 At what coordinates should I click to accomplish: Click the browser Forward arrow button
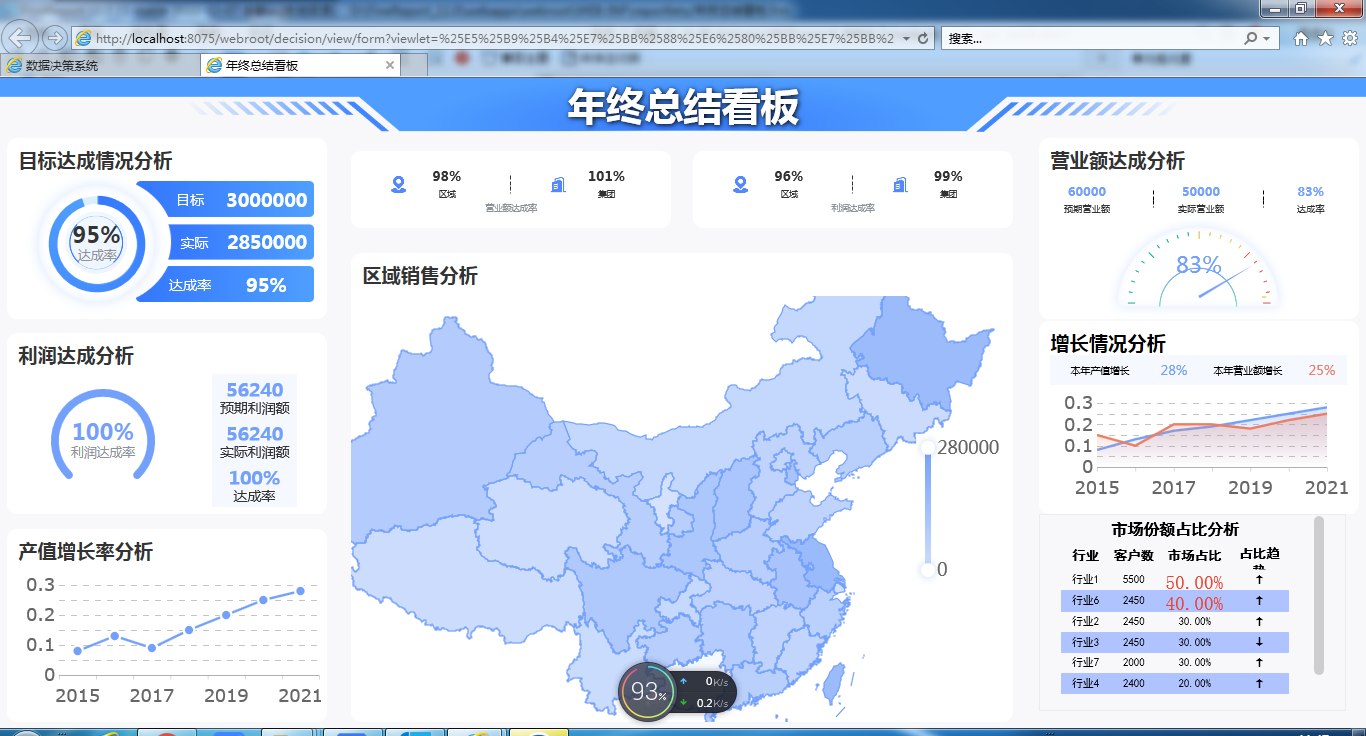tap(54, 38)
